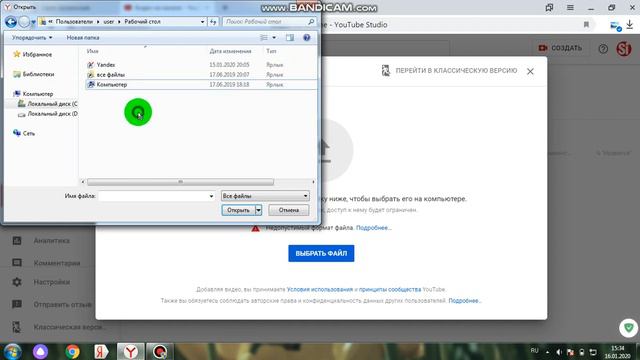Open Условия использования link
The height and width of the screenshot is (360, 640).
320,289
